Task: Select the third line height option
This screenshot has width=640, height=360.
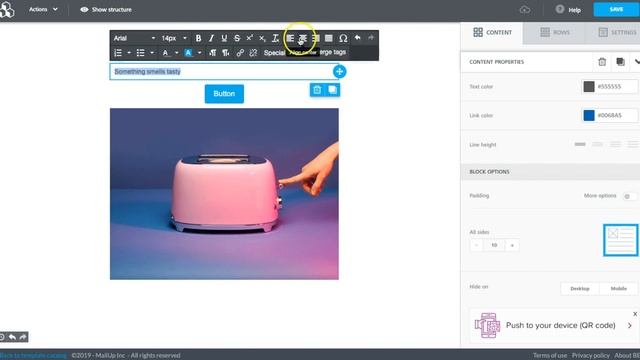Action: coord(615,144)
